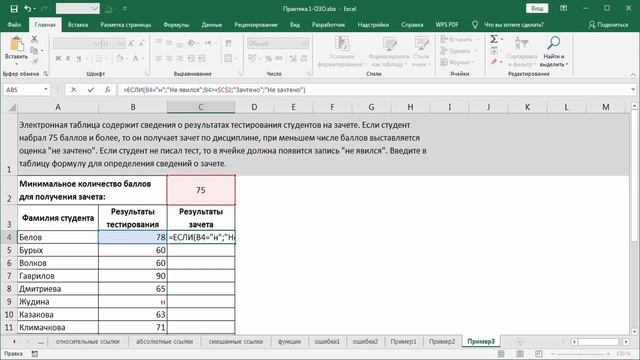Open the Customize Quick Access Toolbar dropdown

coord(125,9)
